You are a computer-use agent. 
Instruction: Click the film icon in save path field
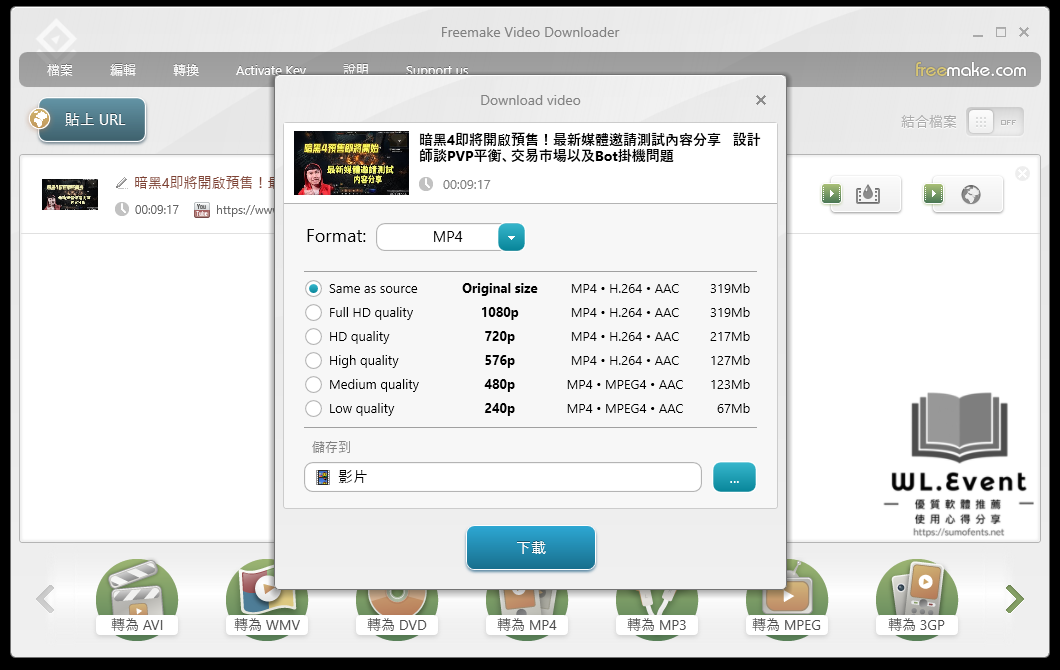(x=323, y=477)
